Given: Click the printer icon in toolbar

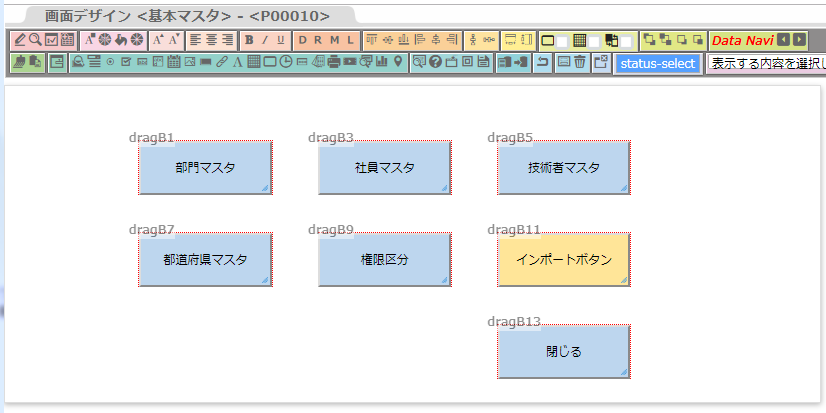Looking at the screenshot, I should 334,62.
